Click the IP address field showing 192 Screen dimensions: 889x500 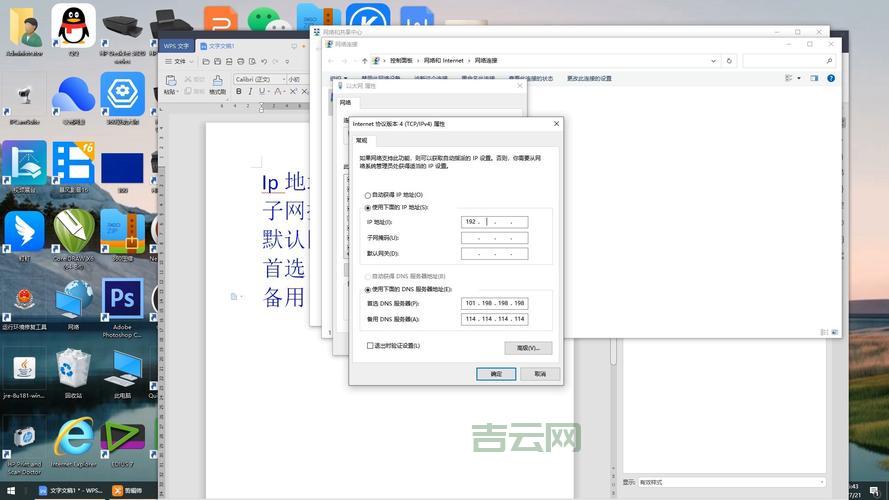[494, 222]
